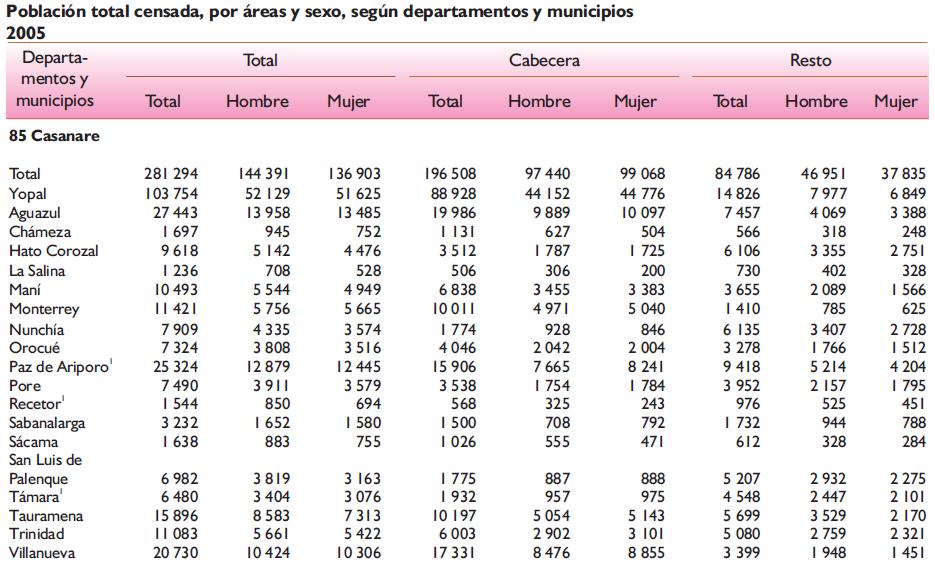Select Villanueva total 20 730
Image resolution: width=935 pixels, height=576 pixels.
(175, 553)
